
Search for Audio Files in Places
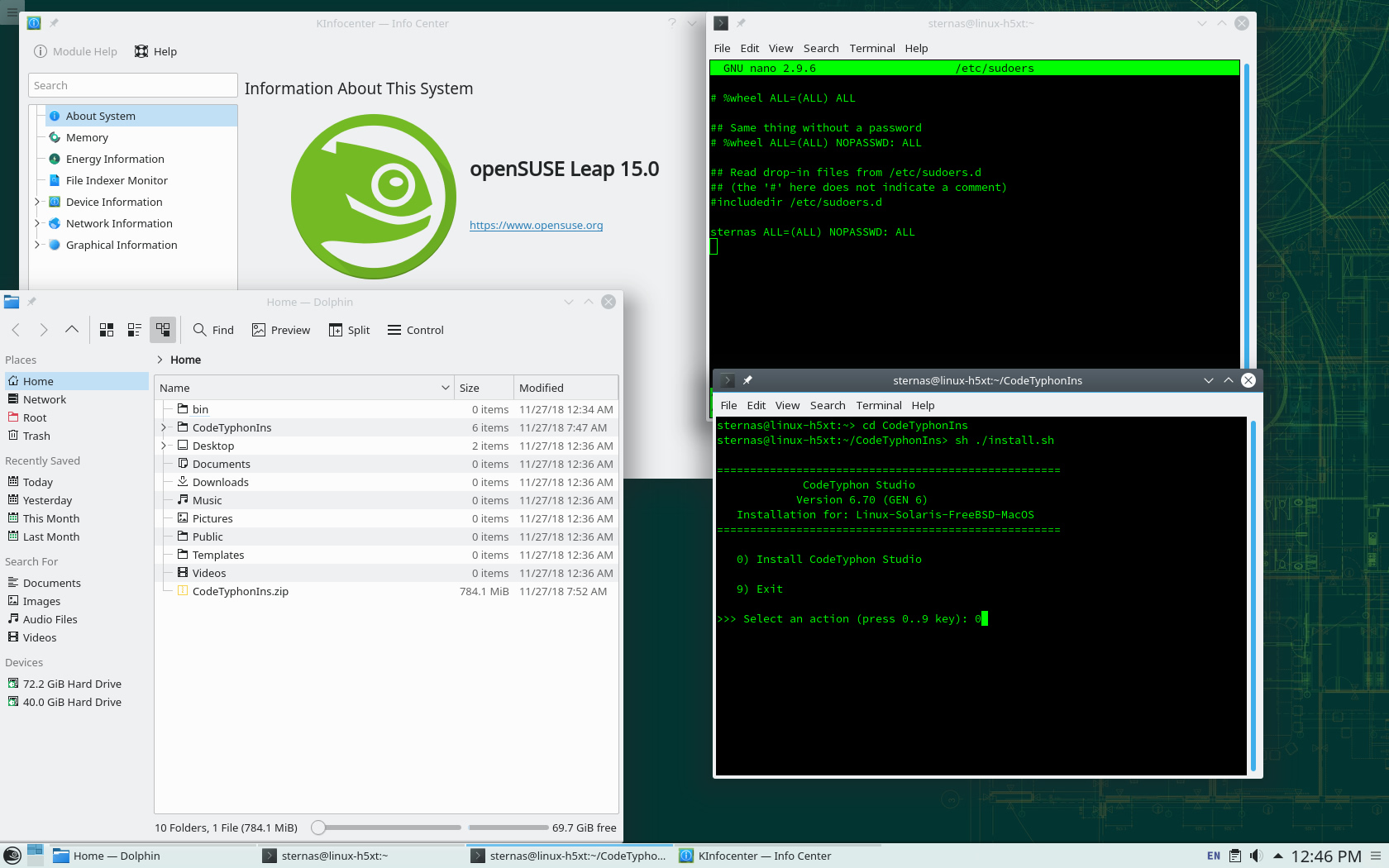77,619
